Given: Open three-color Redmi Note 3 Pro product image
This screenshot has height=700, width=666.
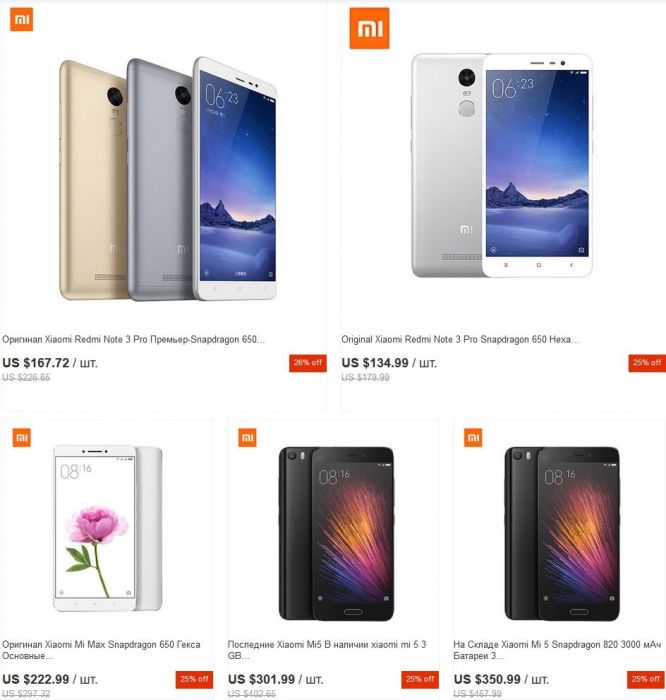Looking at the screenshot, I should click(168, 179).
